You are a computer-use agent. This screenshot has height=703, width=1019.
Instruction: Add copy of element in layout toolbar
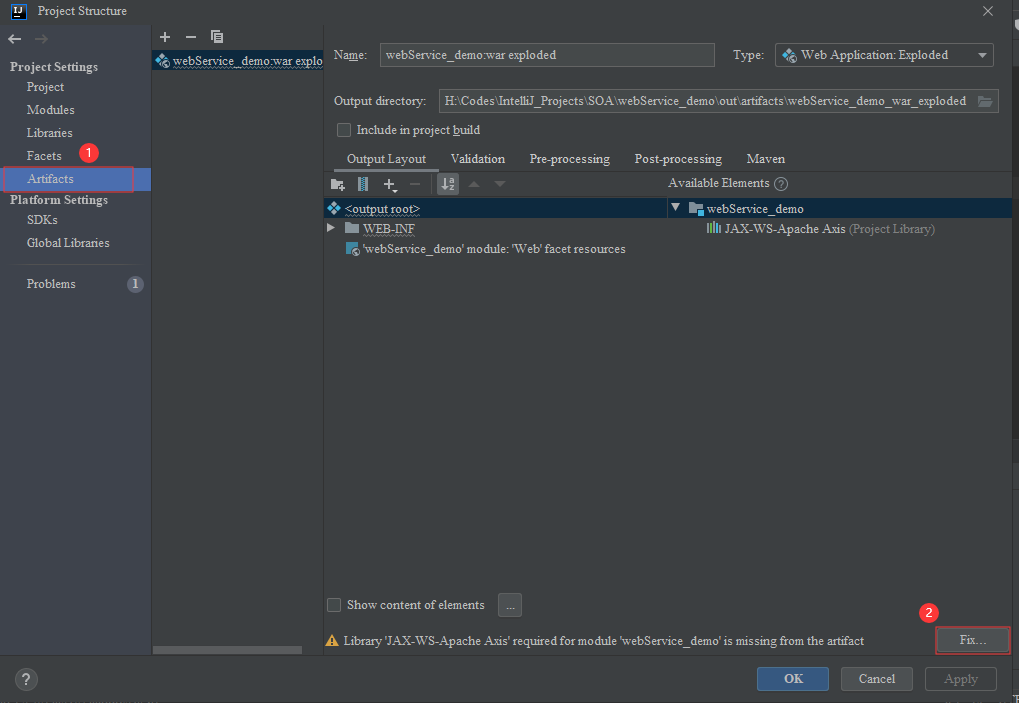(x=389, y=185)
